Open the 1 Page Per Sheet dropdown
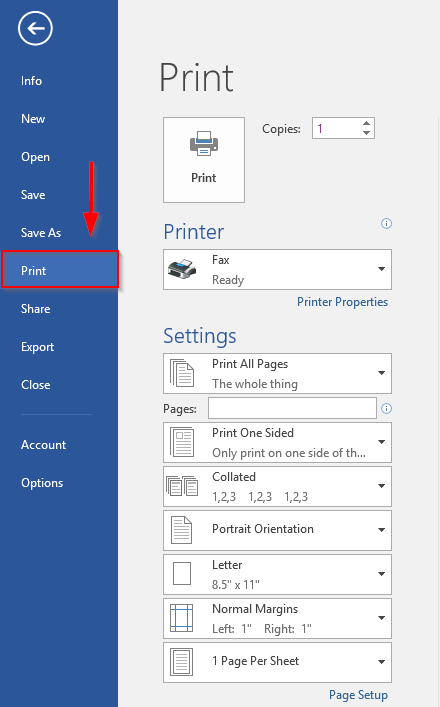This screenshot has height=707, width=440. click(x=277, y=662)
